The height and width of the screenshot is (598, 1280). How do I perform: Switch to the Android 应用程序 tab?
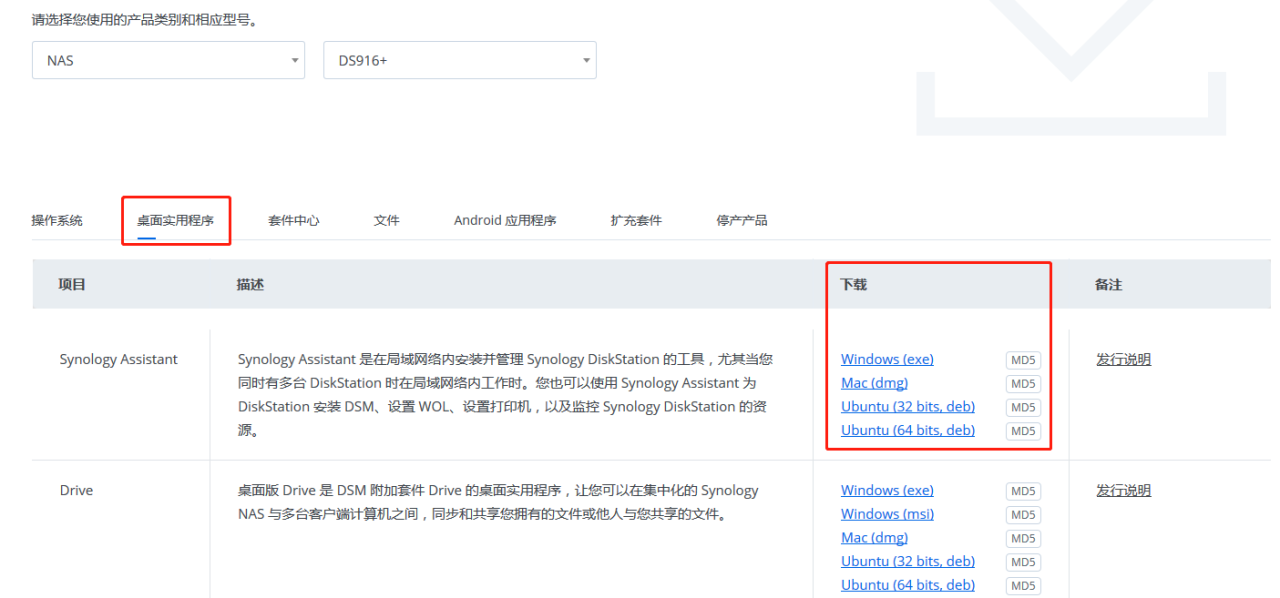click(x=505, y=220)
